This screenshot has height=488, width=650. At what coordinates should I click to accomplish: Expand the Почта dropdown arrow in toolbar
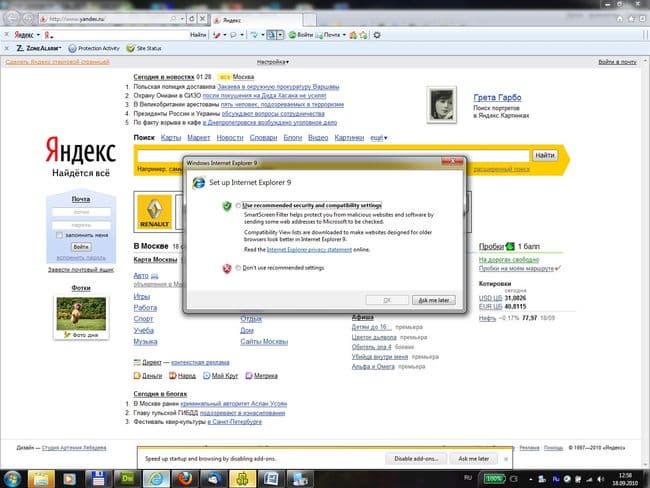coord(344,35)
